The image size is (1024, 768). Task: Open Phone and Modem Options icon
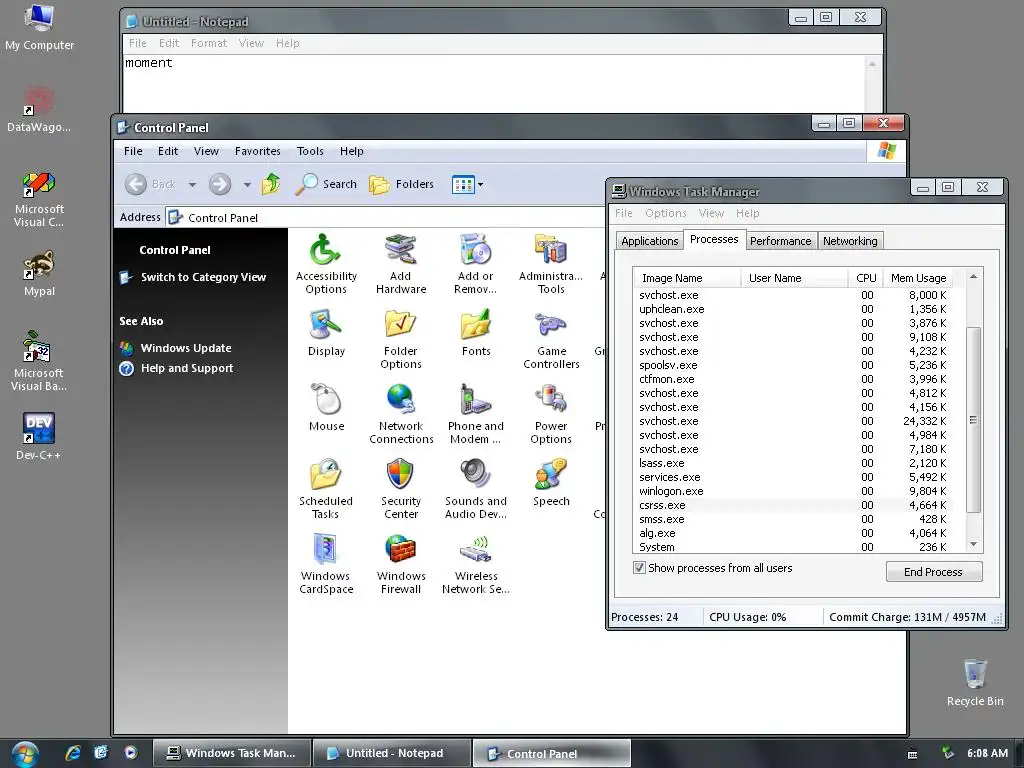pos(475,414)
